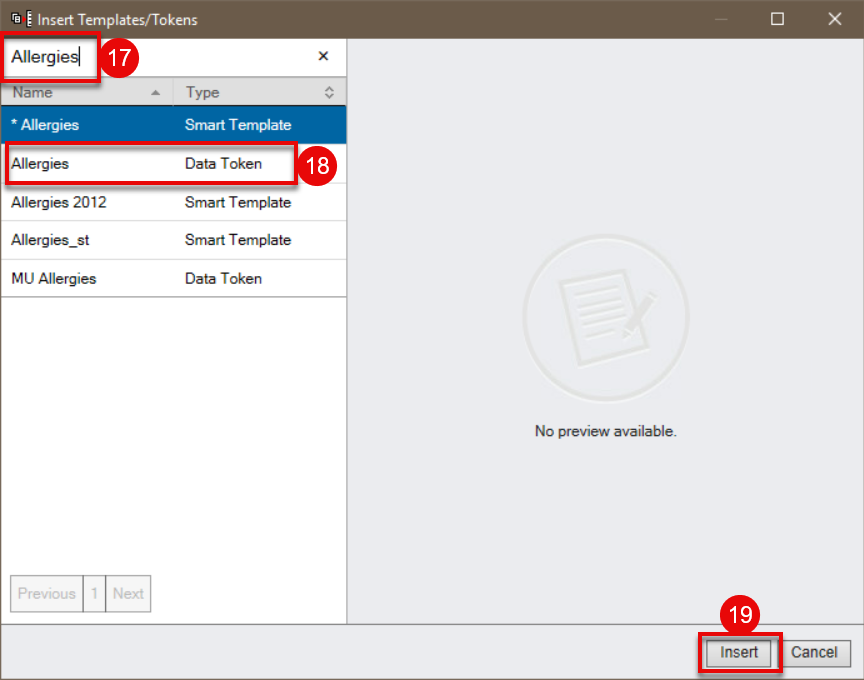864x680 pixels.
Task: Click the Allergies search input field
Action: point(160,57)
